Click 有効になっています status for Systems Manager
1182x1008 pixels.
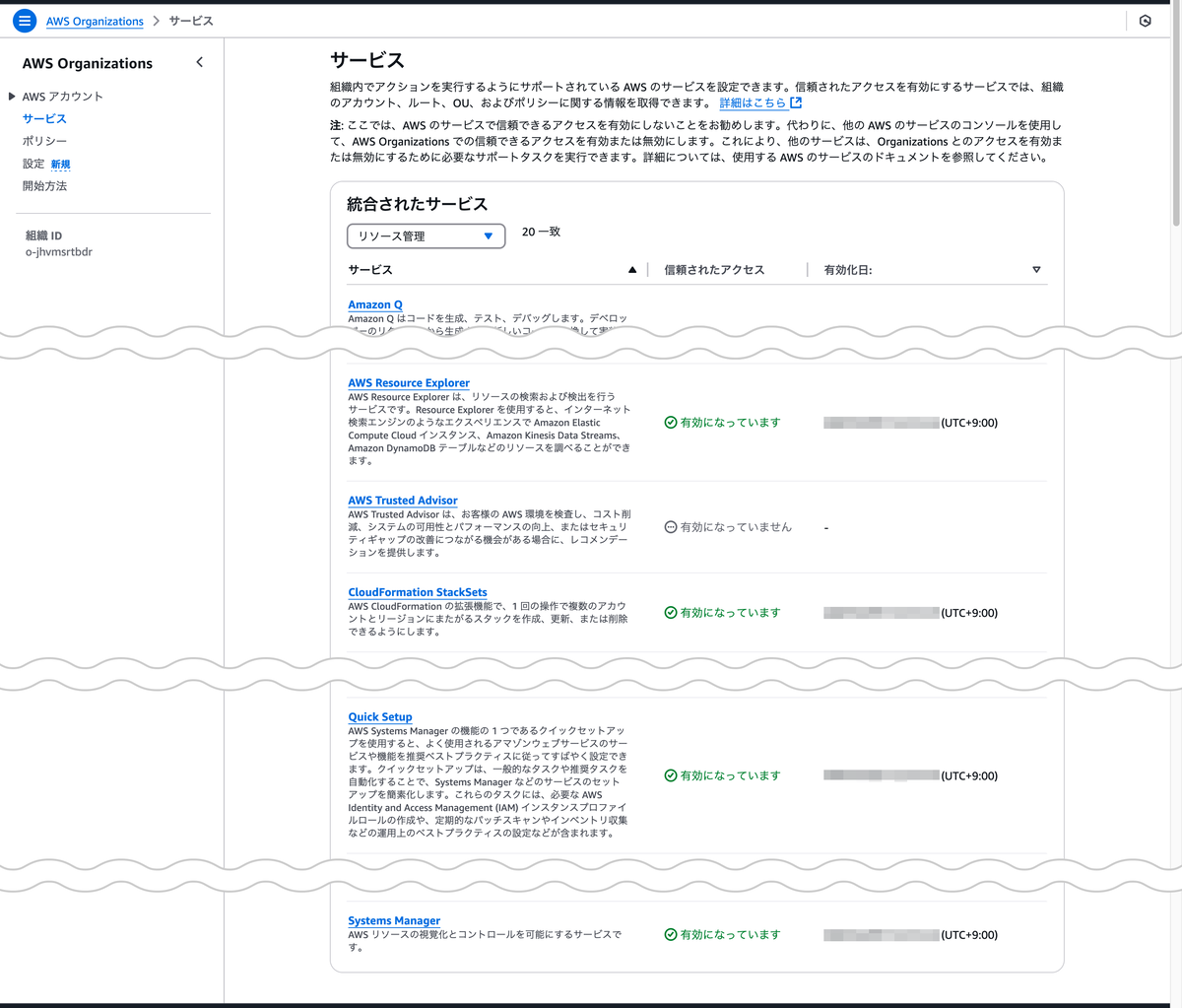pyautogui.click(x=730, y=935)
